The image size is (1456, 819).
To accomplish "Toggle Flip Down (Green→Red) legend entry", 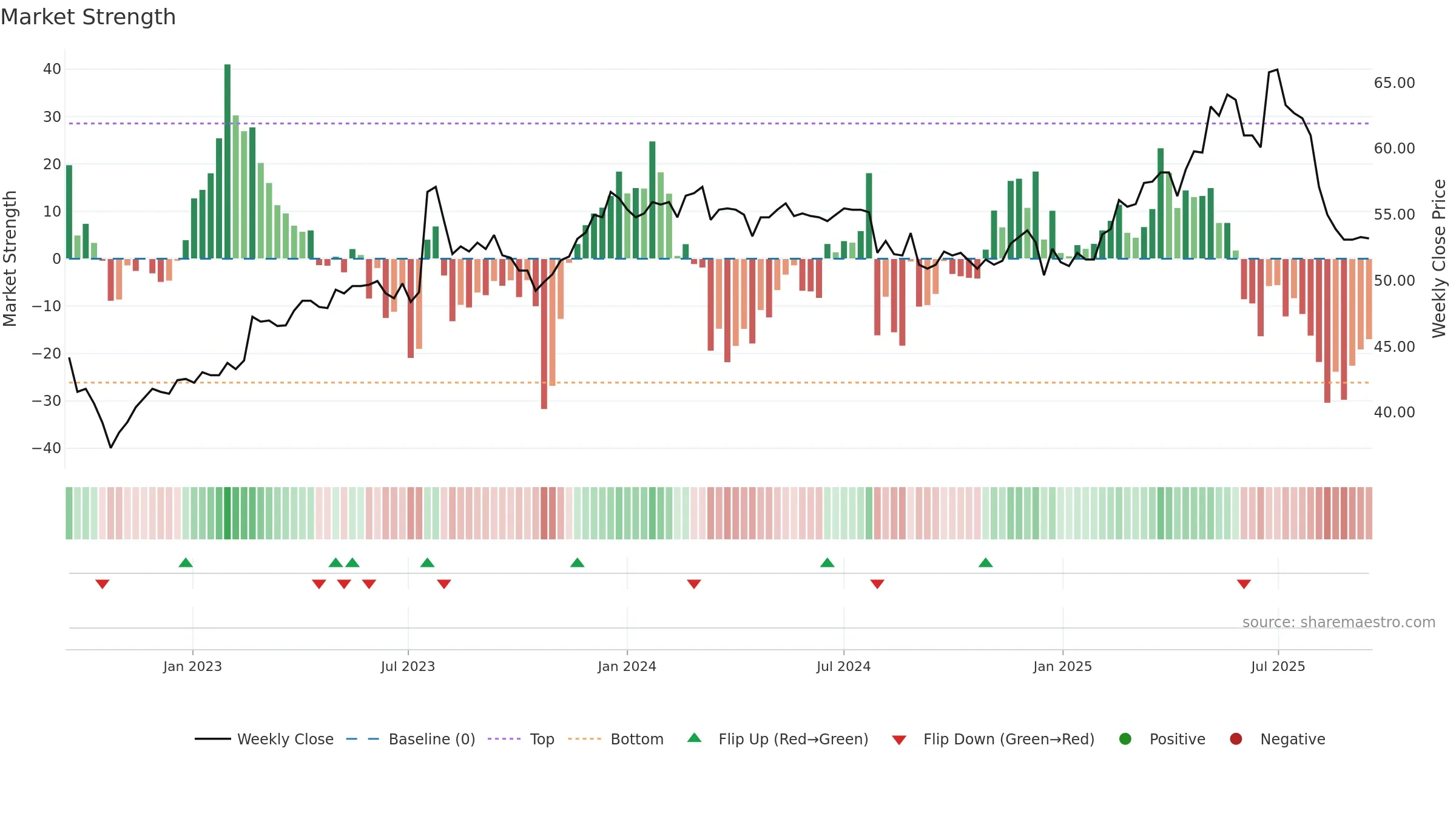I will 993,739.
